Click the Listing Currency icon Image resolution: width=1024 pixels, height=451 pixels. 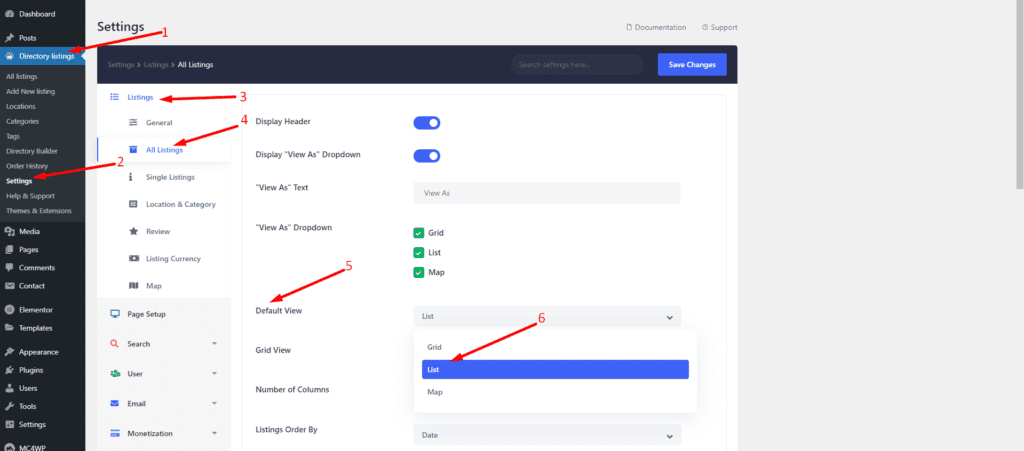pos(134,258)
